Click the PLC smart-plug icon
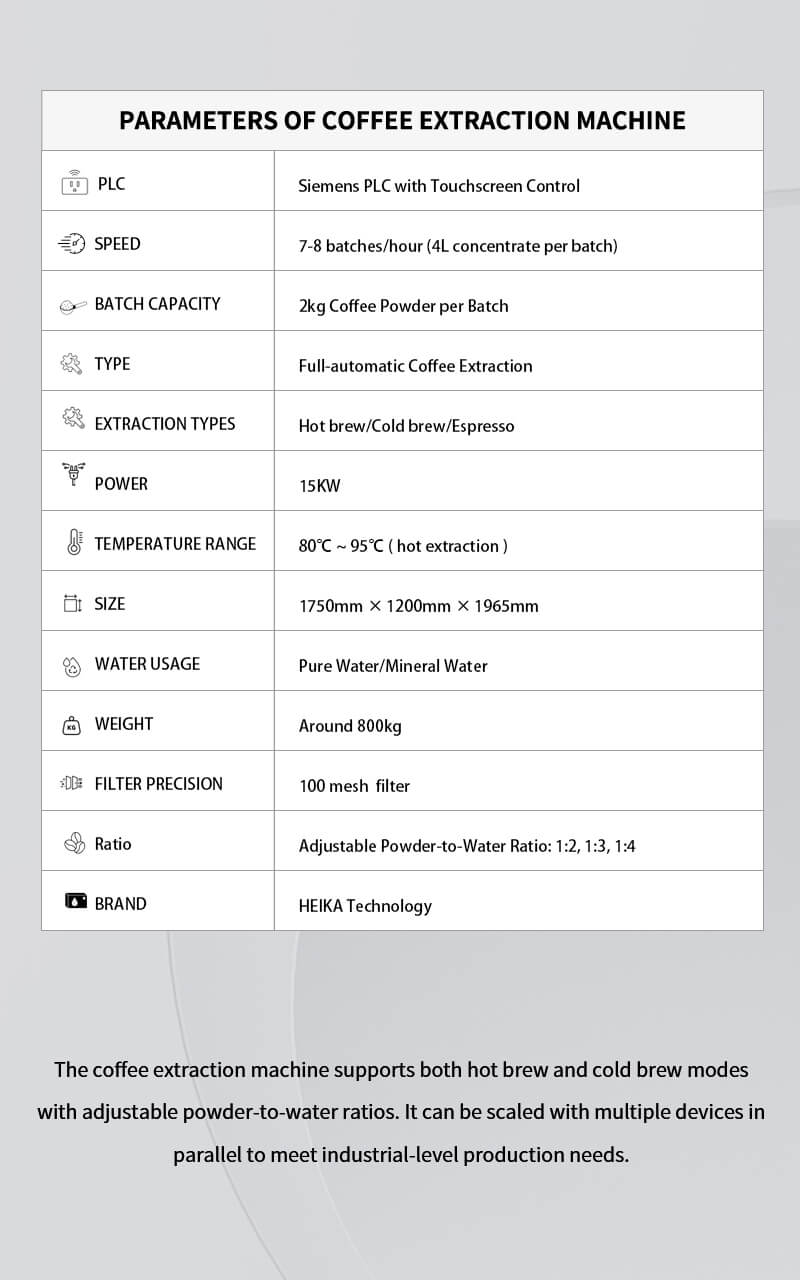This screenshot has width=800, height=1280. point(73,185)
